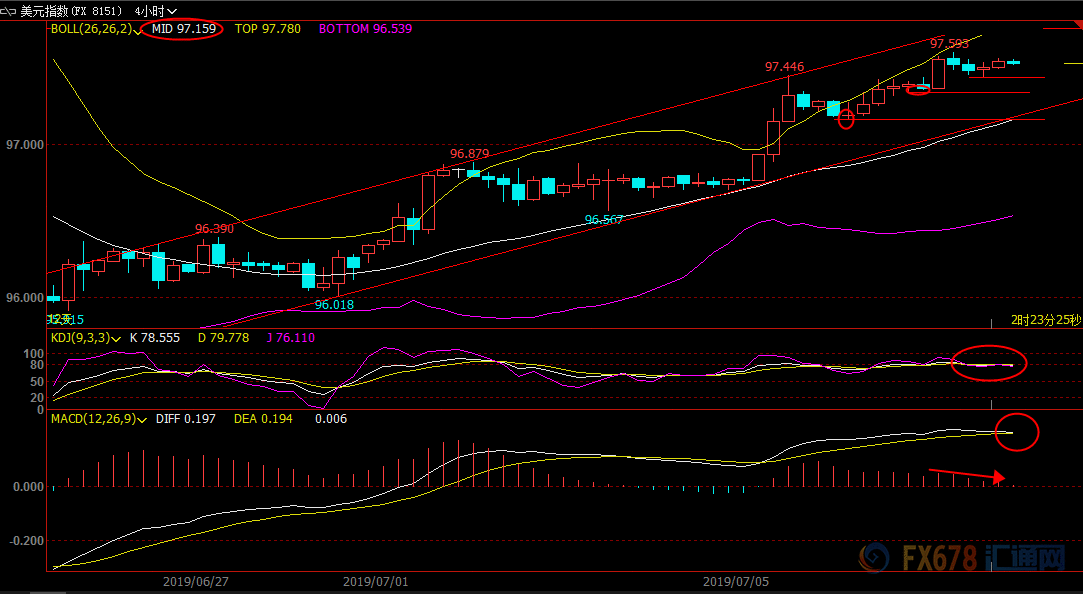
Task: Click the circled MID 97.159 value
Action: [184, 29]
